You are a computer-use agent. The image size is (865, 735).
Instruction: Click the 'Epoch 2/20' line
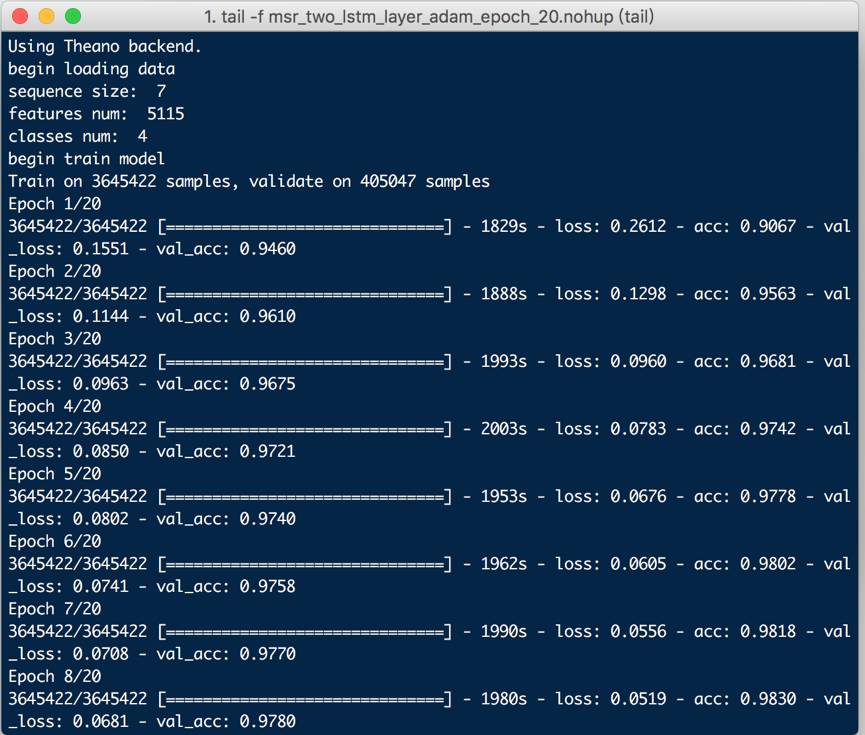coord(55,271)
